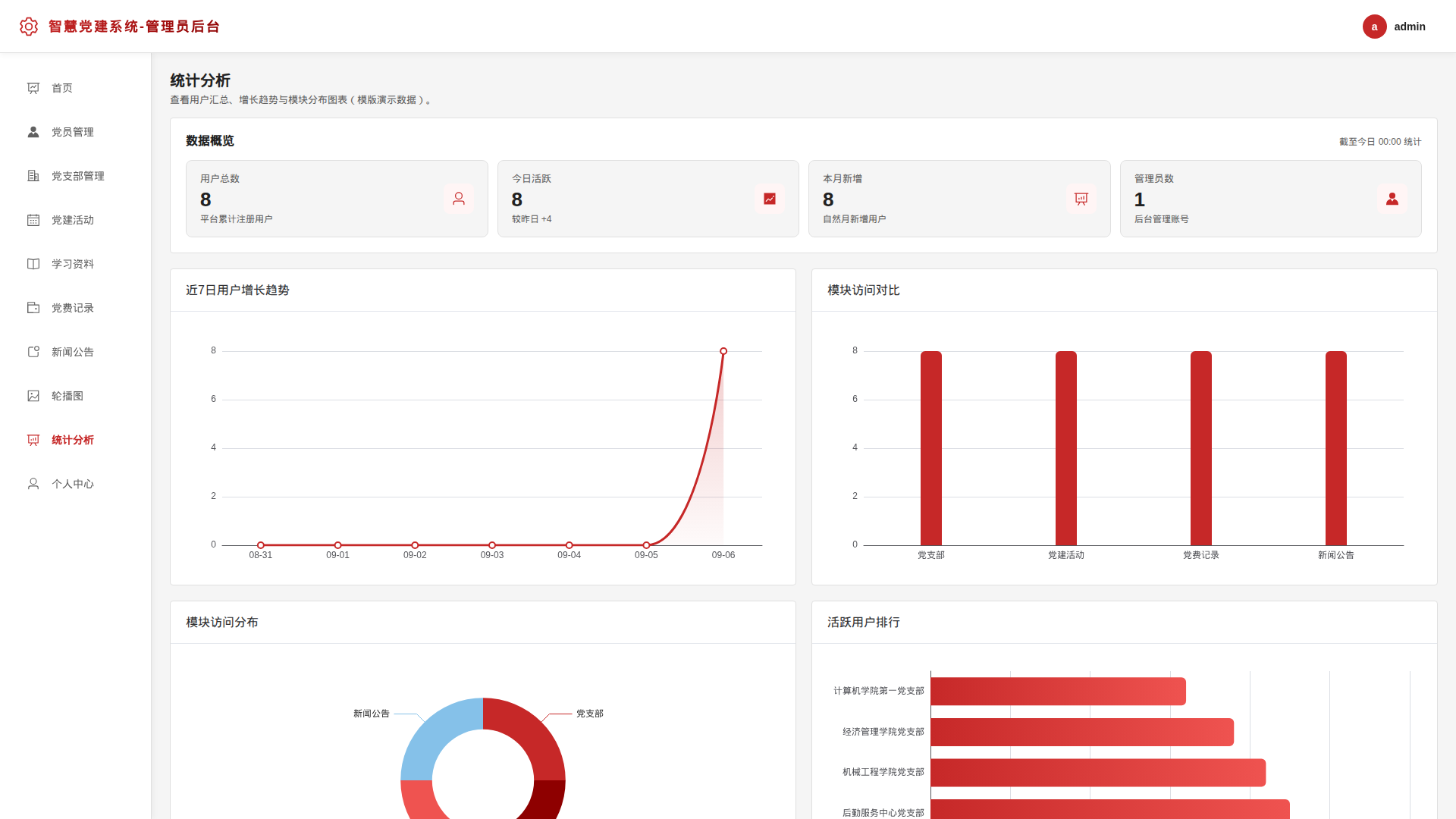
Task: Click the 党费记录 bar in 模块访问对比
Action: click(1201, 448)
